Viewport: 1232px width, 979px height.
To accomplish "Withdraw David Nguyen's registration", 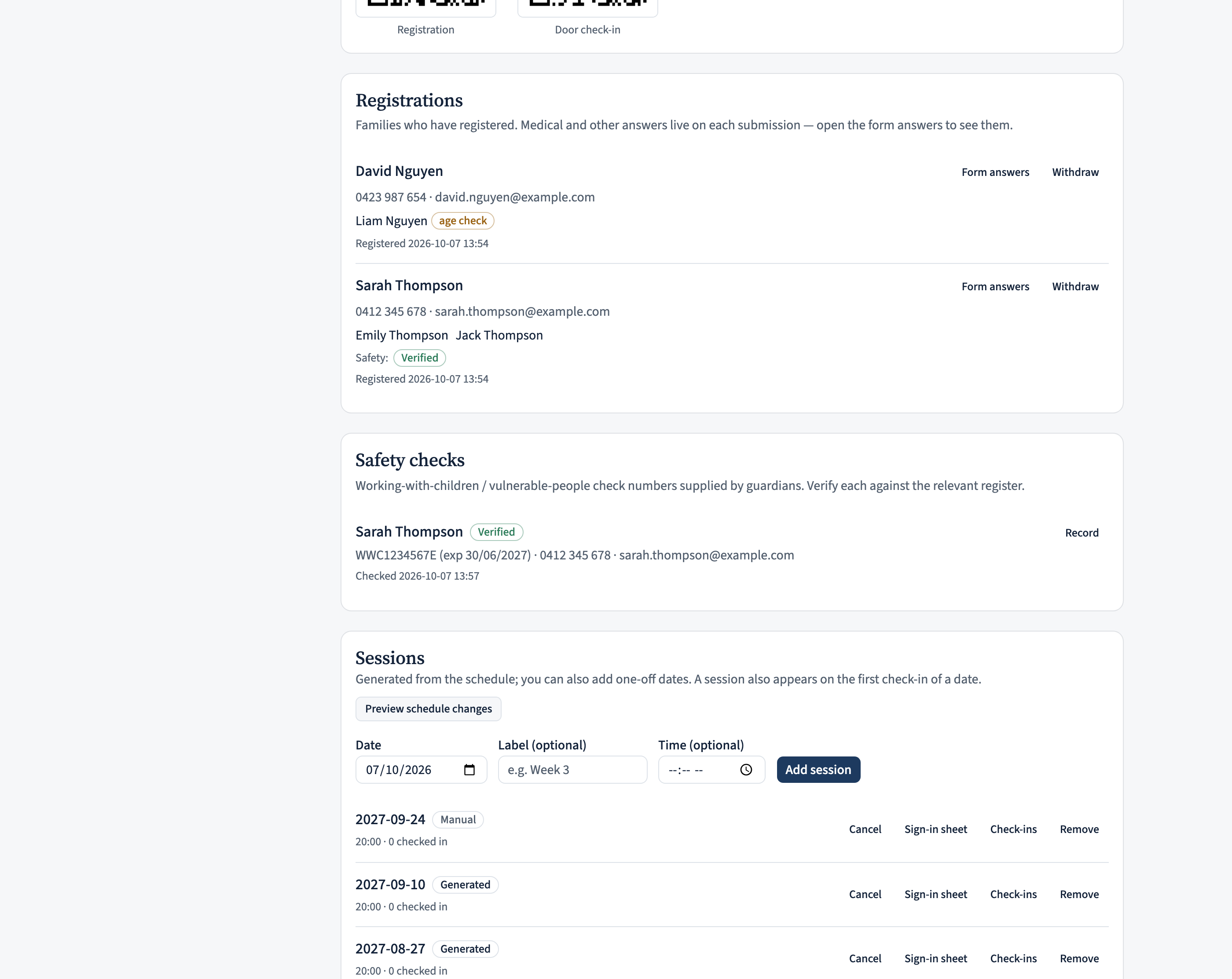I will [1075, 172].
